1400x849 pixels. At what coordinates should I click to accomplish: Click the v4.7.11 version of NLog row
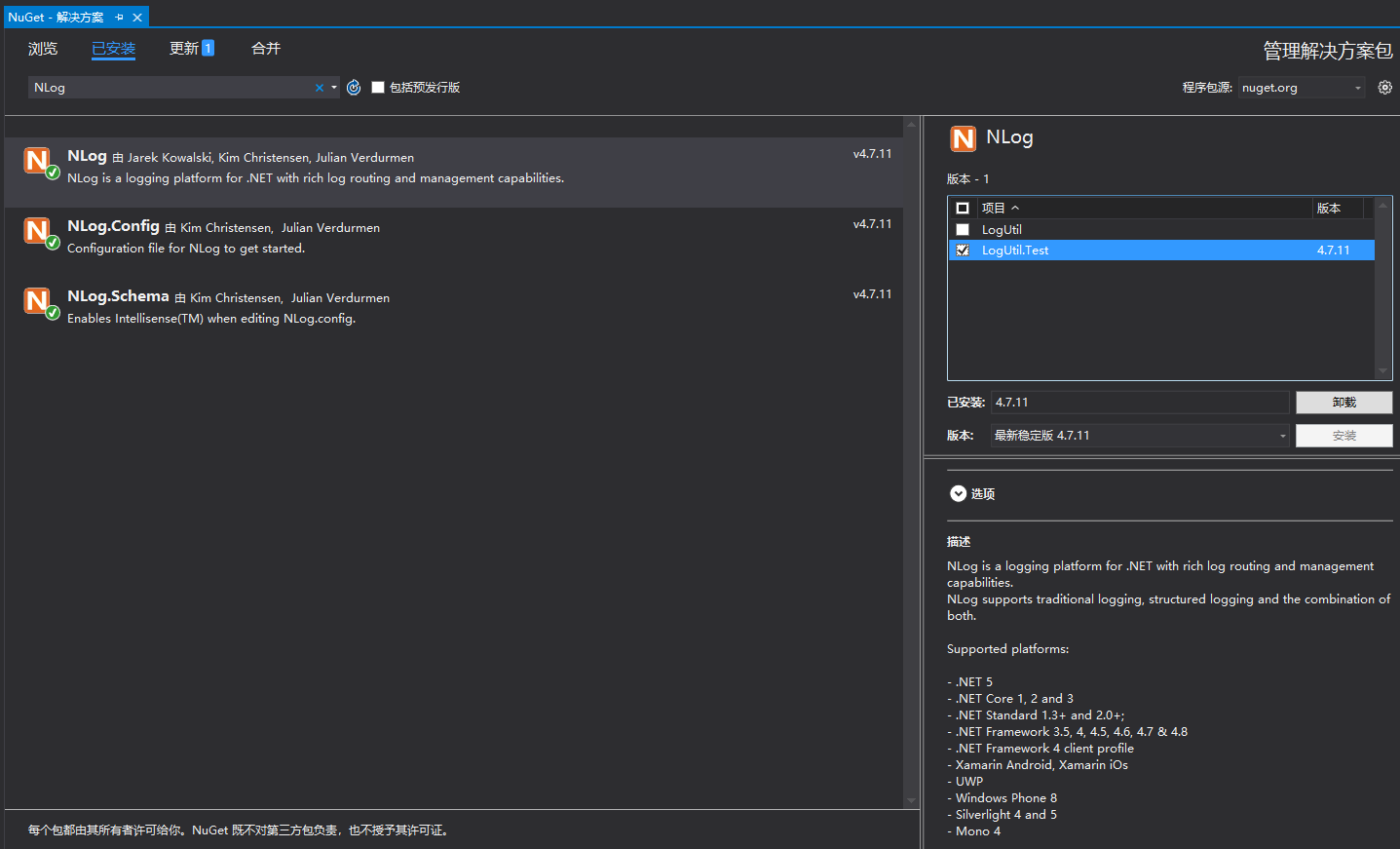[x=872, y=154]
